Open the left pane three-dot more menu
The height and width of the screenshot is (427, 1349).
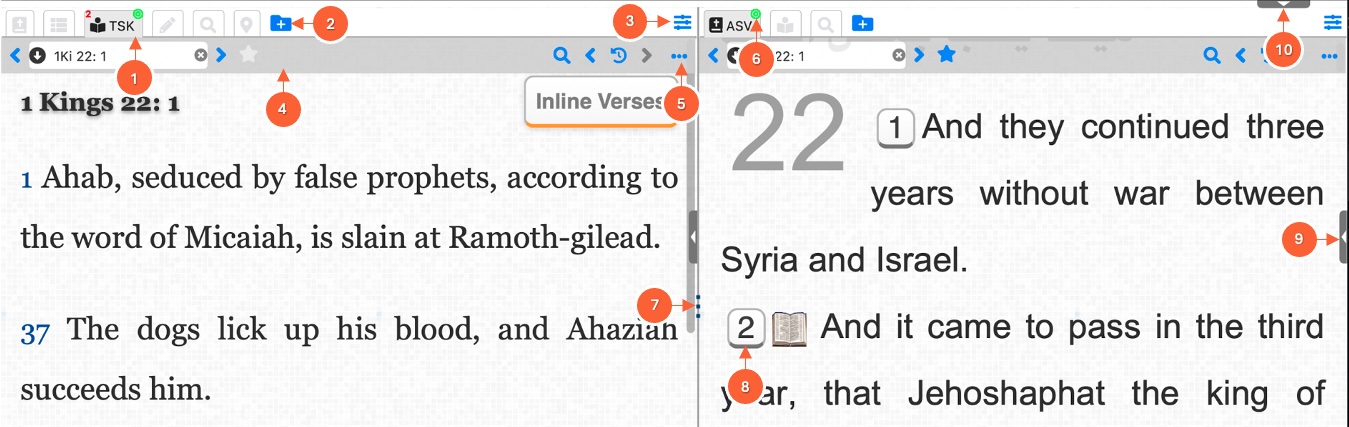pos(680,56)
